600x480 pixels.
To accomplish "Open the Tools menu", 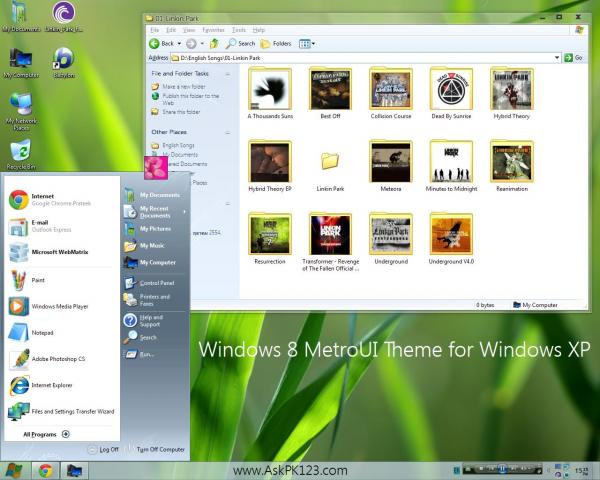I will 239,30.
